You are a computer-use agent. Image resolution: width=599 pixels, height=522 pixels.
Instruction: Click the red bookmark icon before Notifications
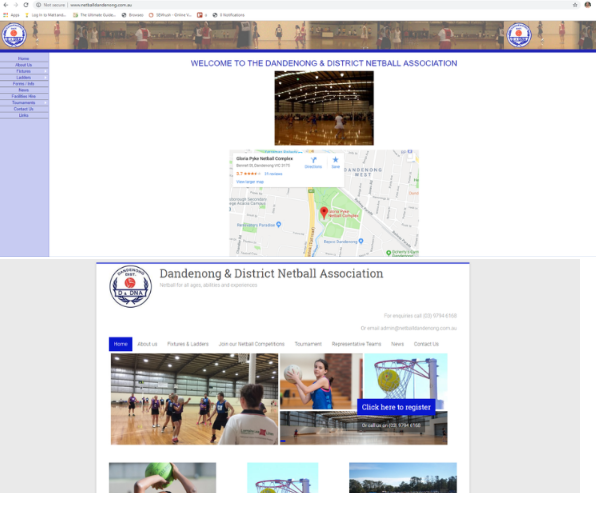(200, 15)
